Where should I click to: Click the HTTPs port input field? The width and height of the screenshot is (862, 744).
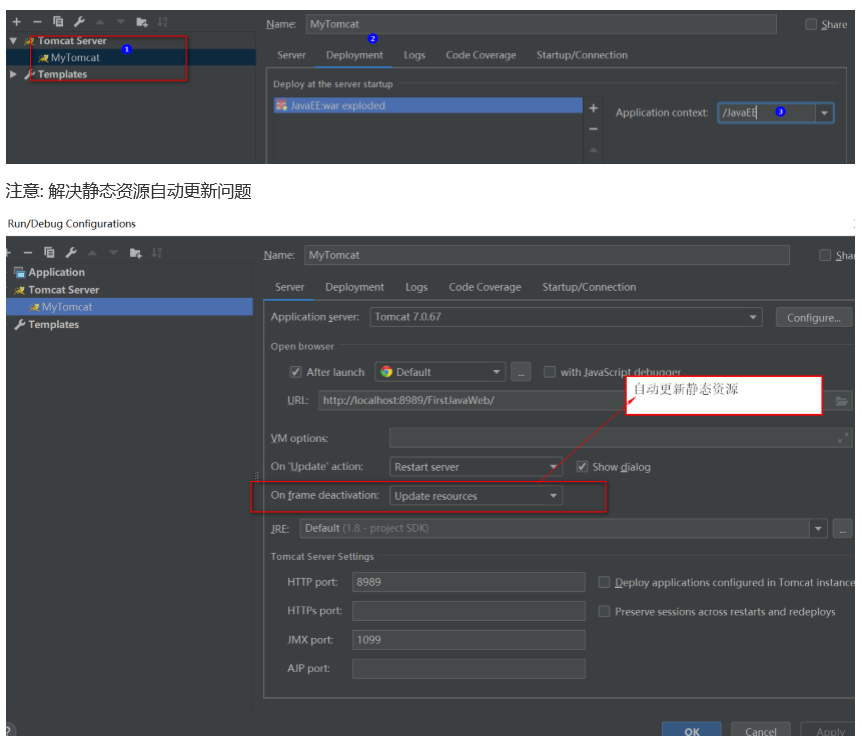(468, 611)
